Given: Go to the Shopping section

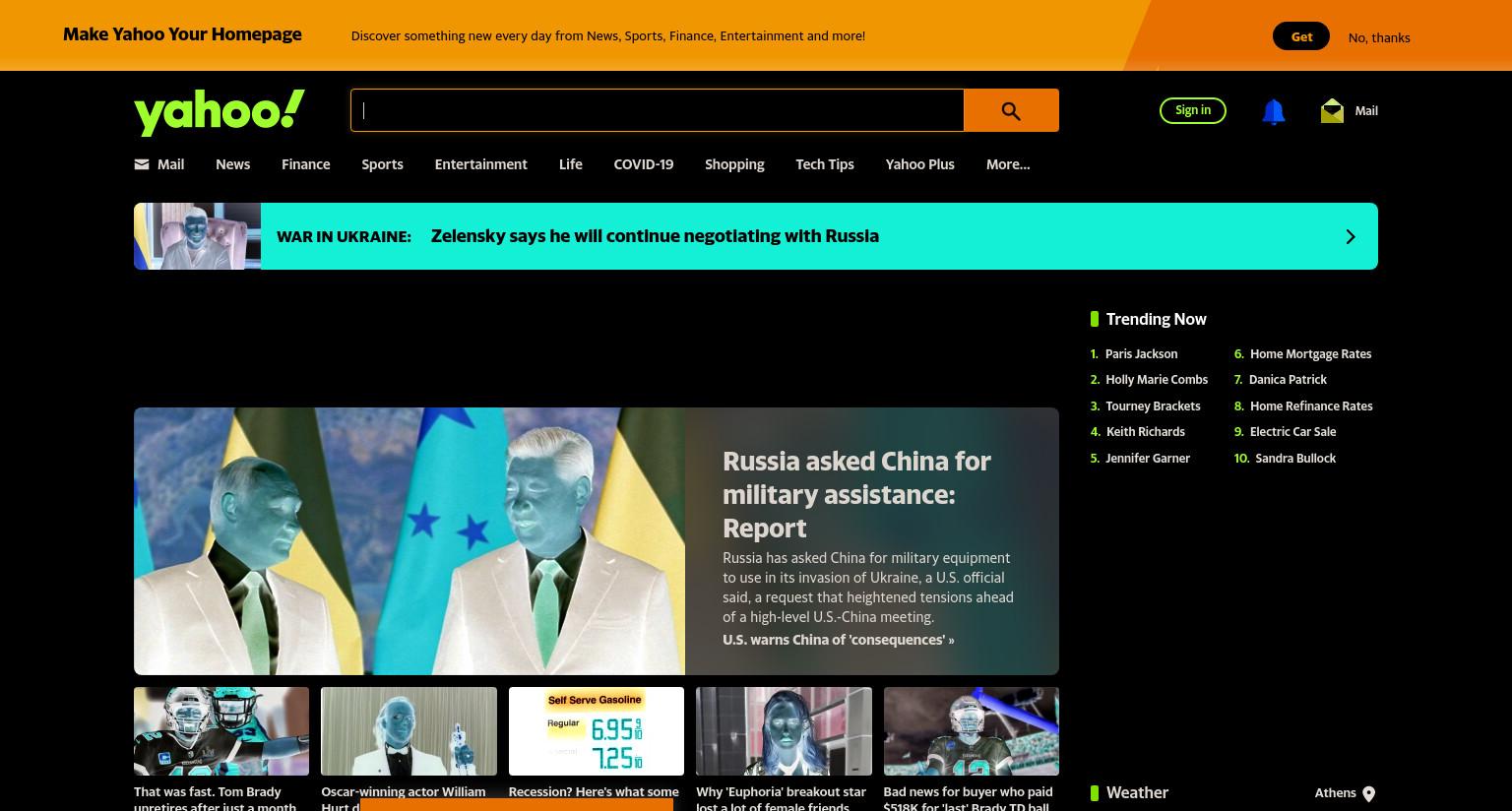Looking at the screenshot, I should coord(734,164).
